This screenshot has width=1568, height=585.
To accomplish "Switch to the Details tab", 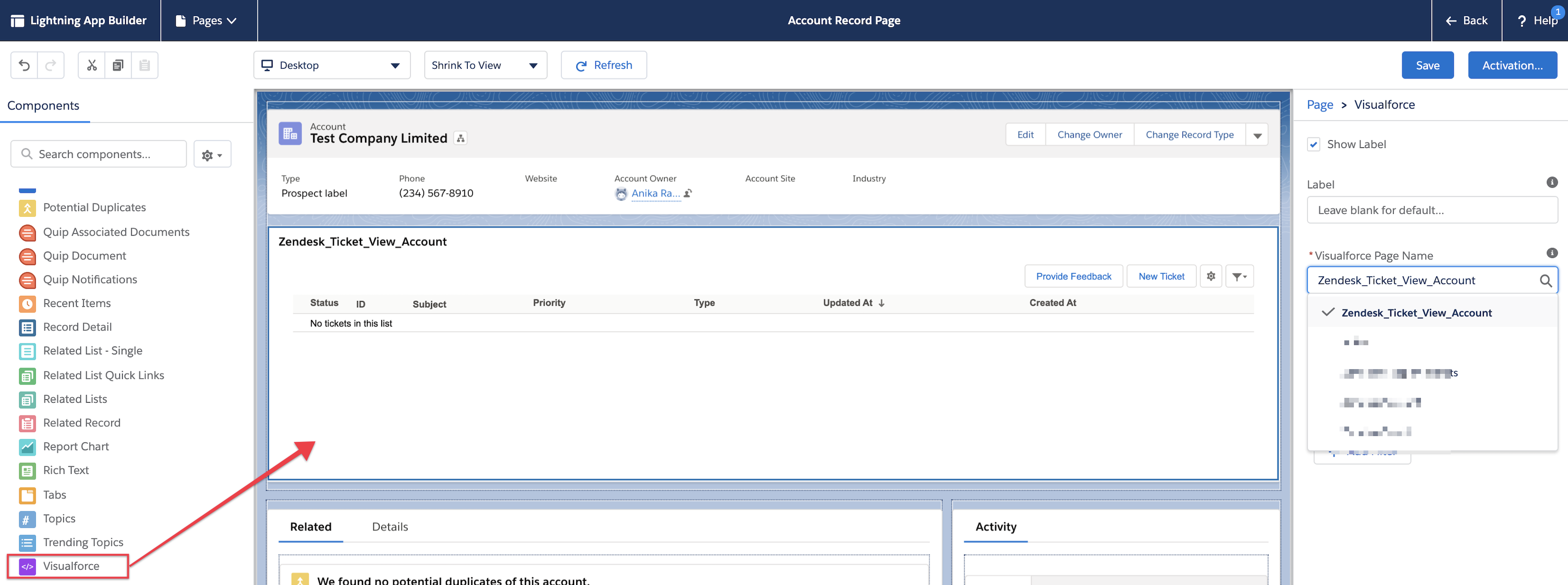I will [389, 527].
